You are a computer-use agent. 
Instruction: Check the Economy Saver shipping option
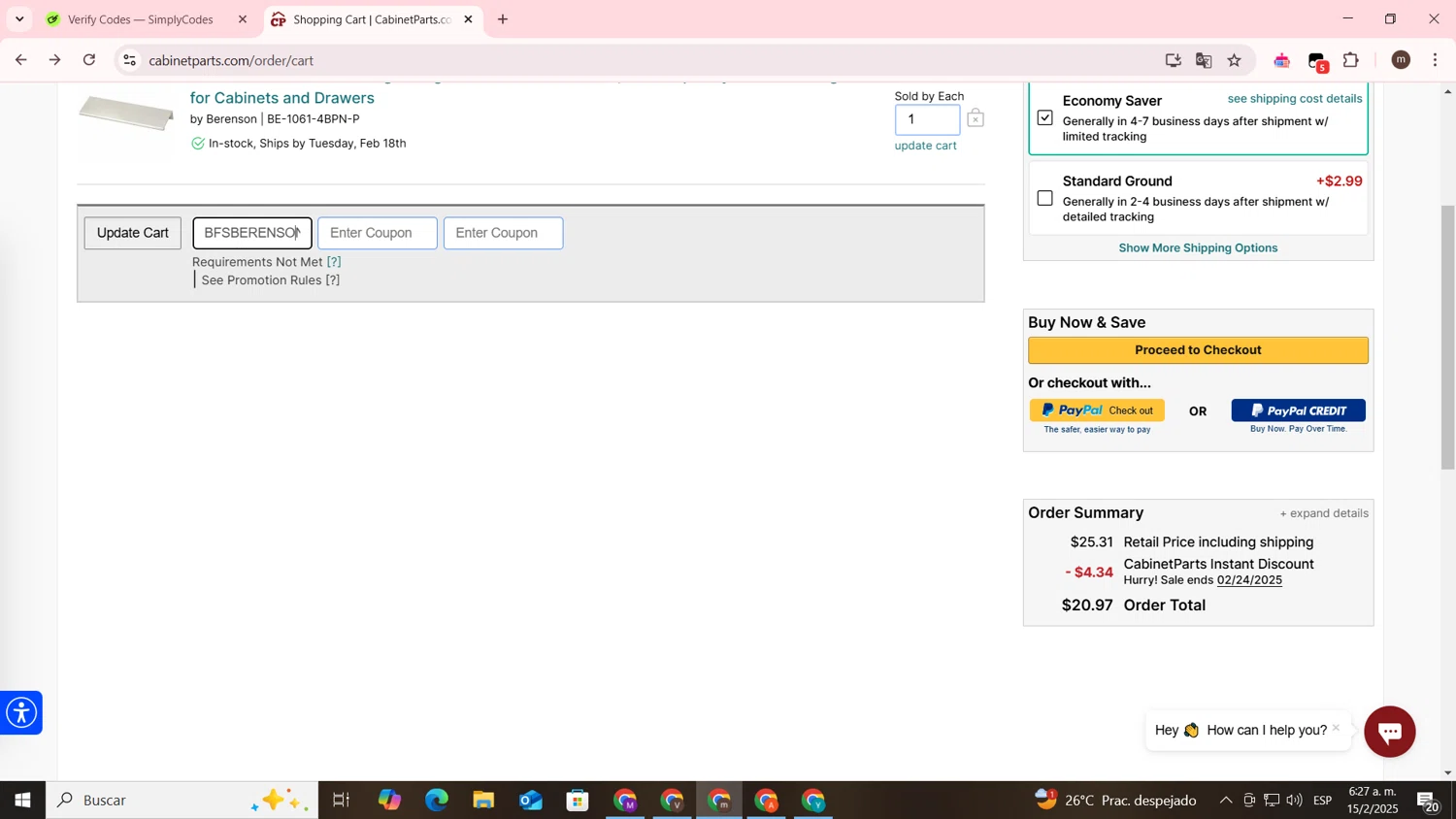coord(1044,117)
